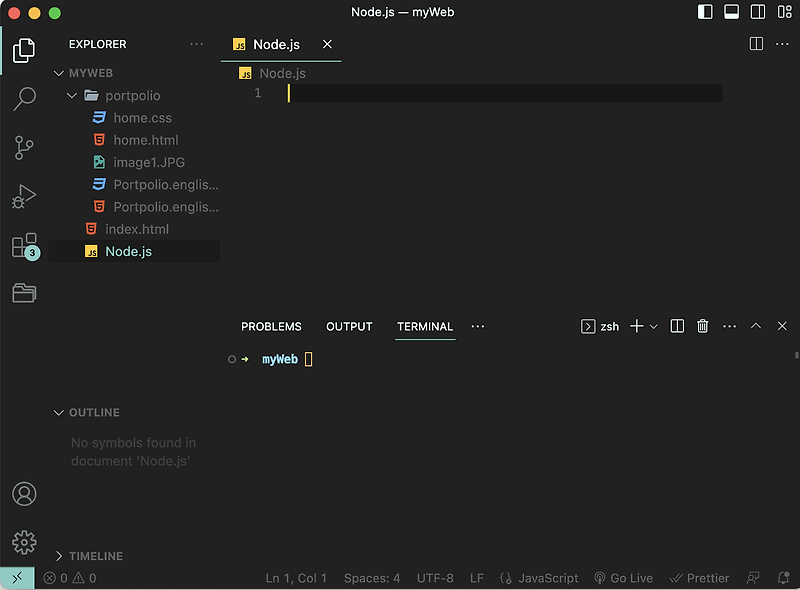Open the Extensions view
Screen dimensions: 800x590
tap(24, 245)
